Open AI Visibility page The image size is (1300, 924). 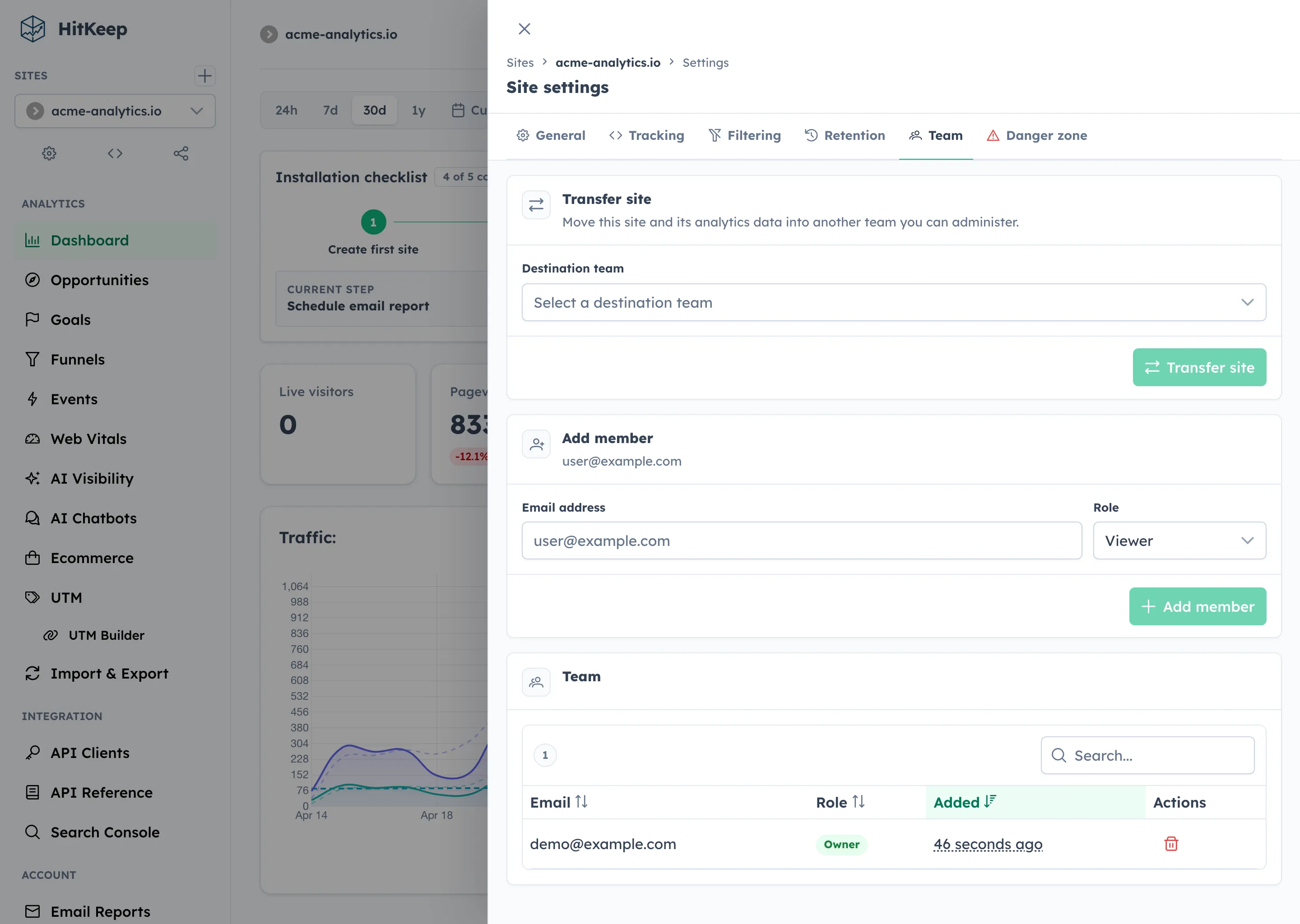tap(115, 479)
